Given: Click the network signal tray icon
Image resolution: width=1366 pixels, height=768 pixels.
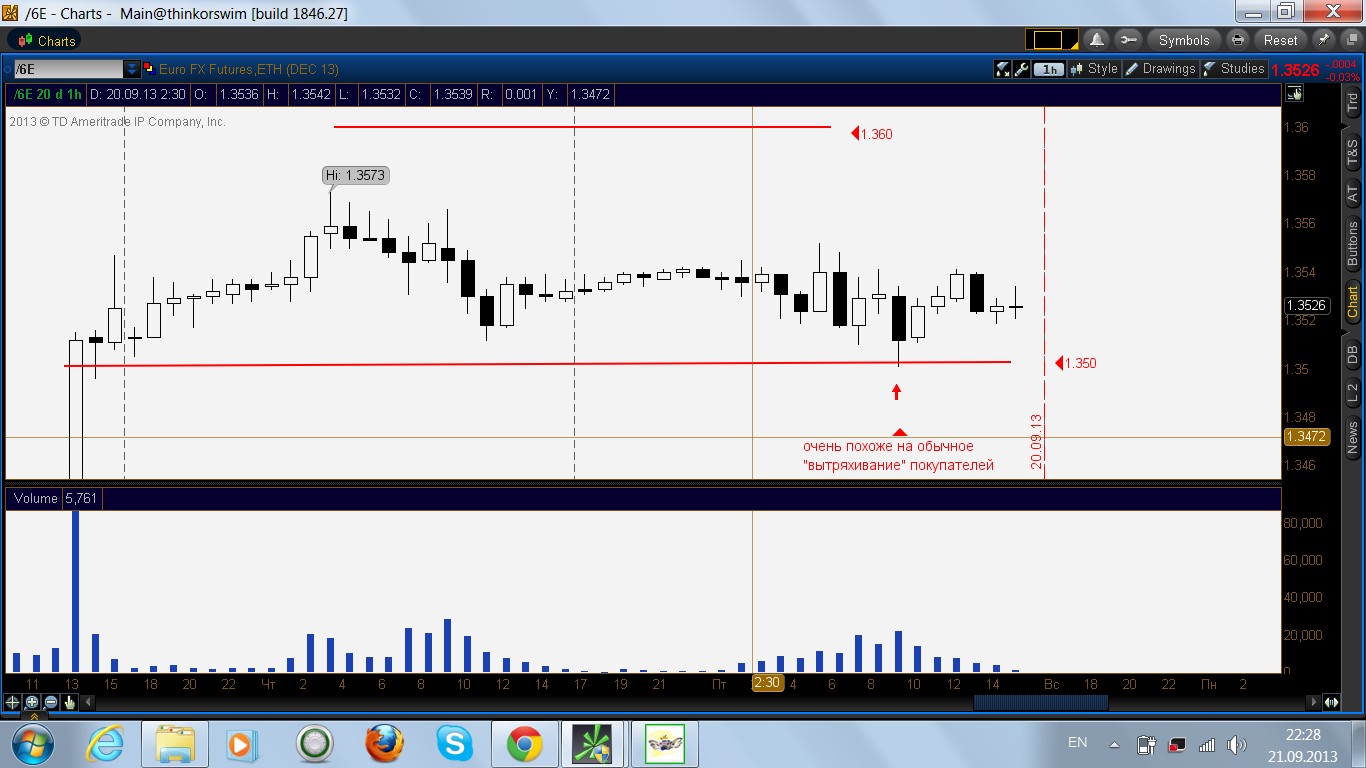Looking at the screenshot, I should point(1207,744).
